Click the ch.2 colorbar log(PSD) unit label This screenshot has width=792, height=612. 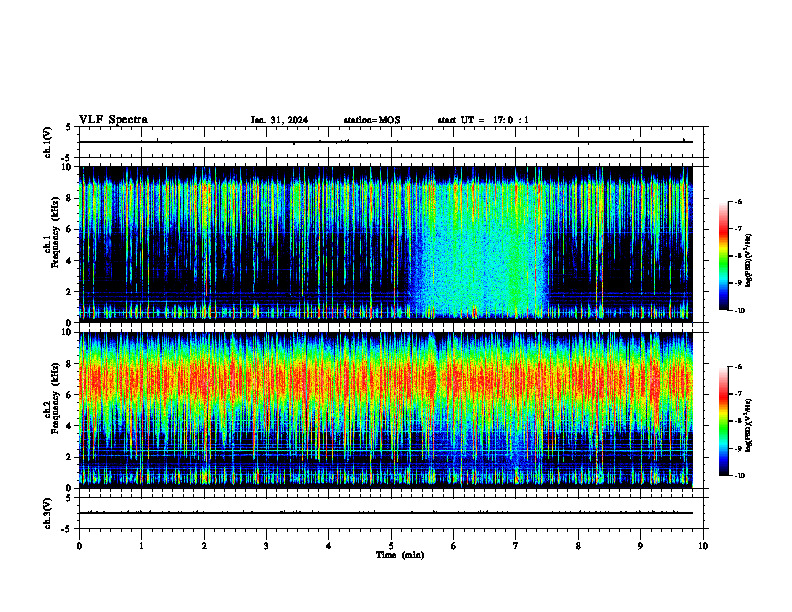tap(749, 425)
